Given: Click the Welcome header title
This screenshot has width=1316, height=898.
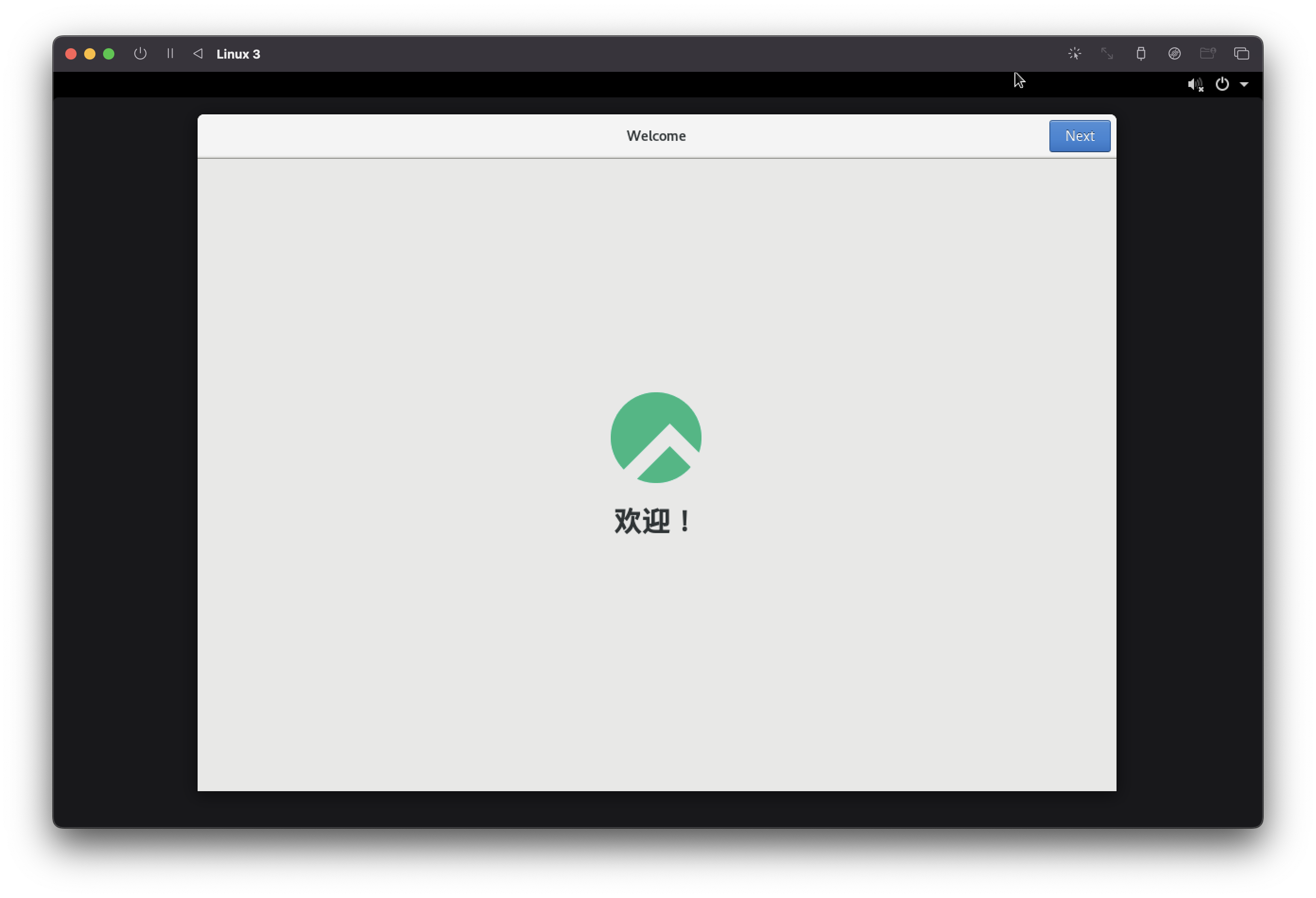Looking at the screenshot, I should pos(656,136).
